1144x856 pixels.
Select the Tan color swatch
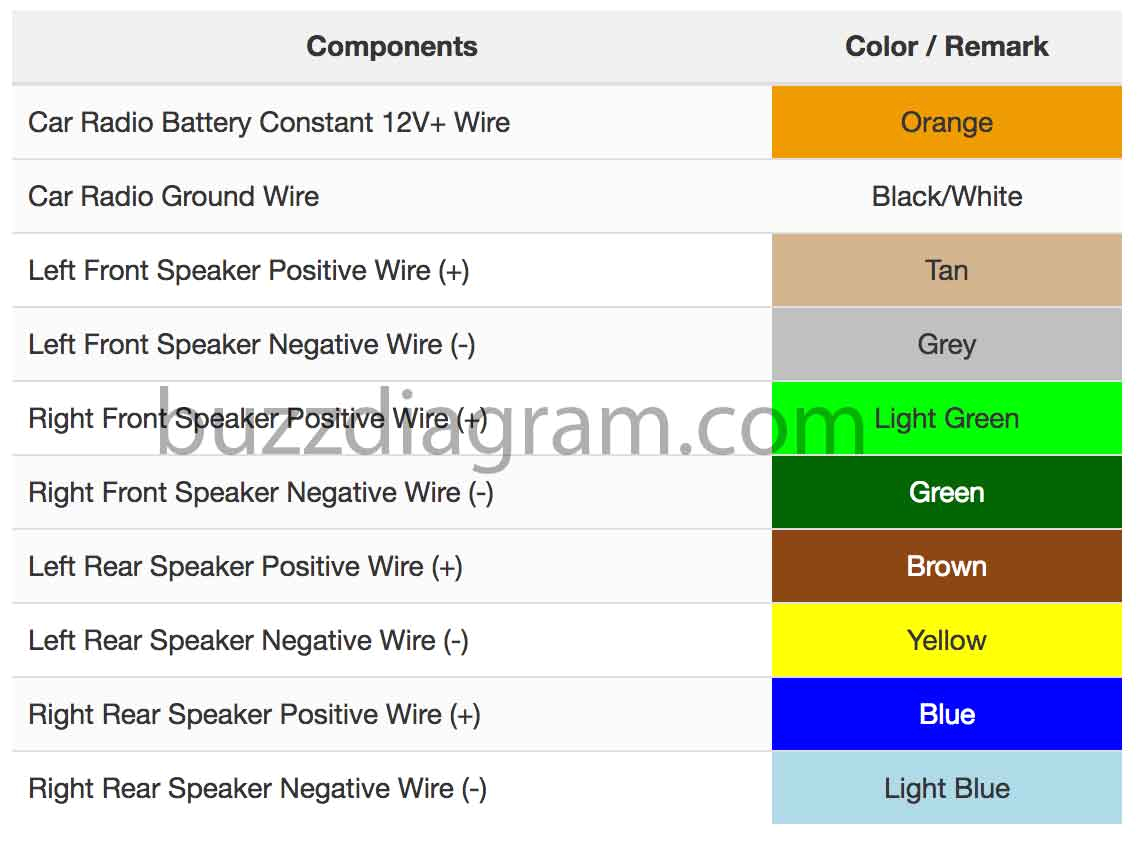(946, 270)
